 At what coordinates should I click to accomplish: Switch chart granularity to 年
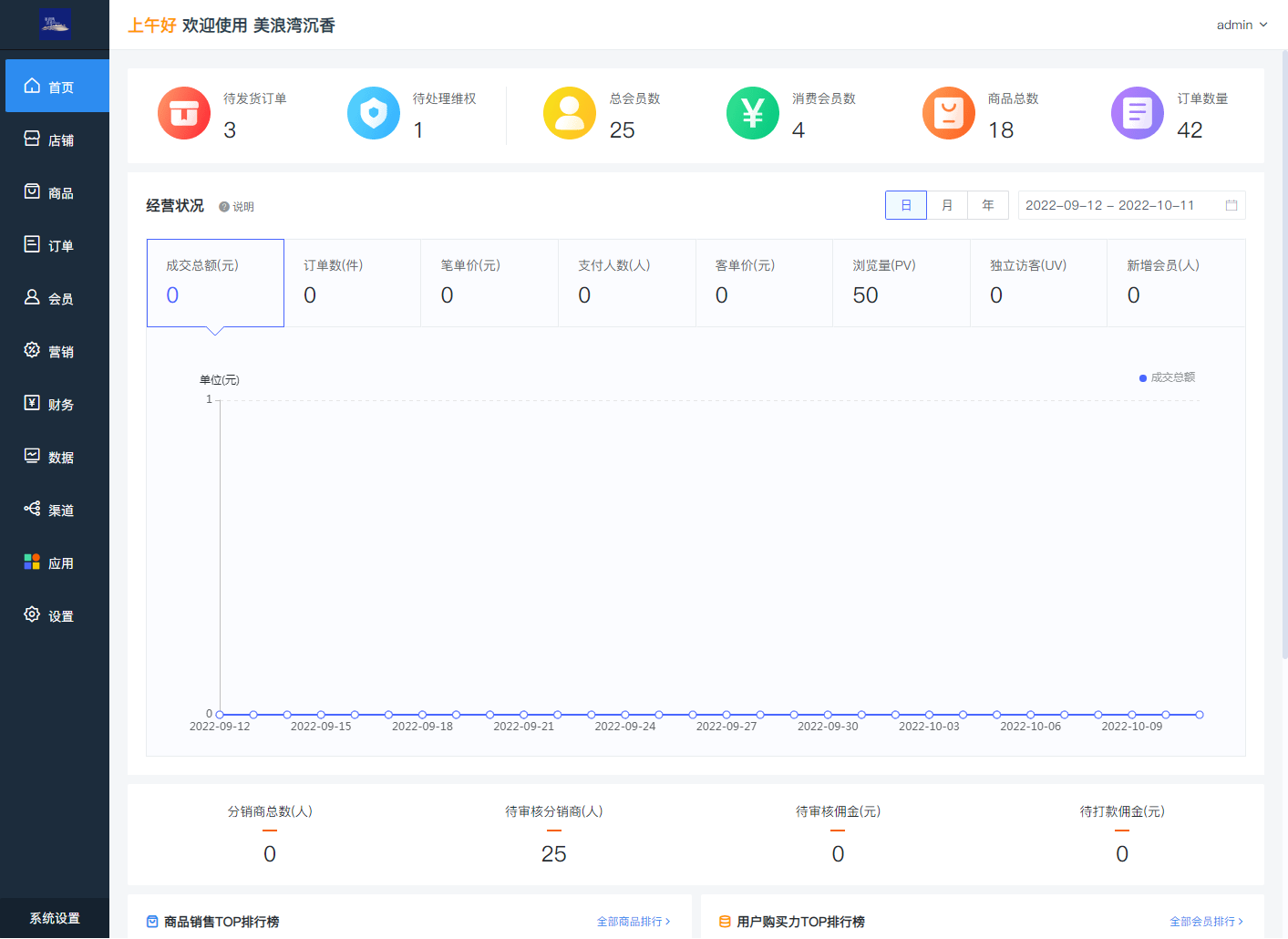pos(988,205)
